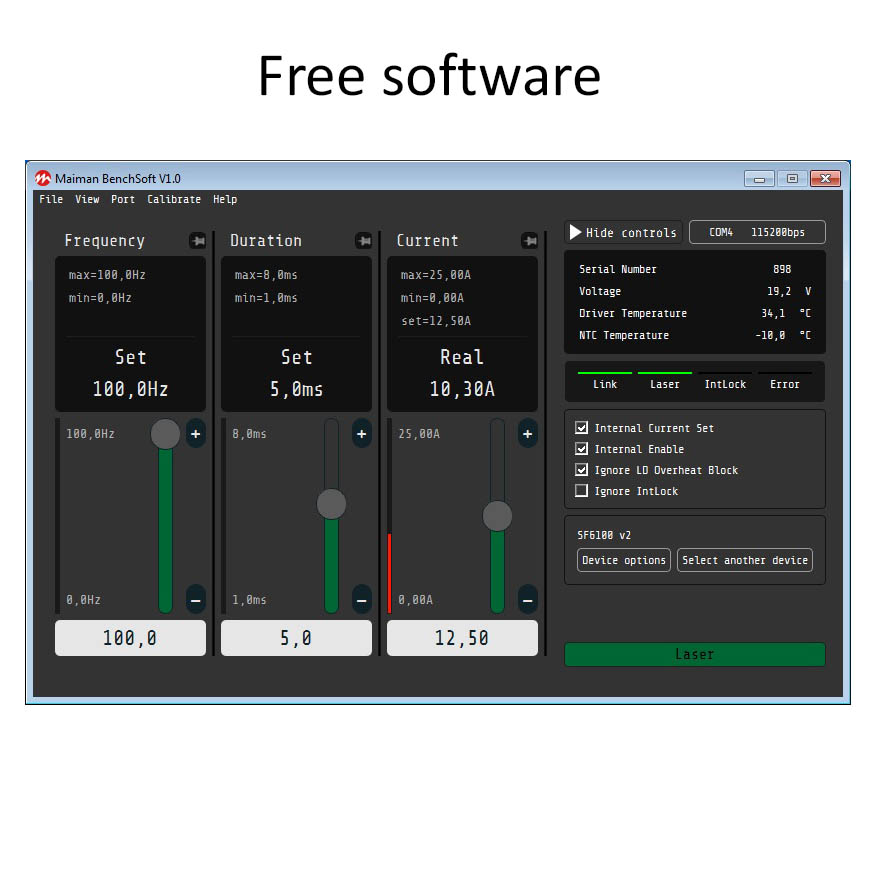
Task: Click the Current value field showing 12,50
Action: 462,638
